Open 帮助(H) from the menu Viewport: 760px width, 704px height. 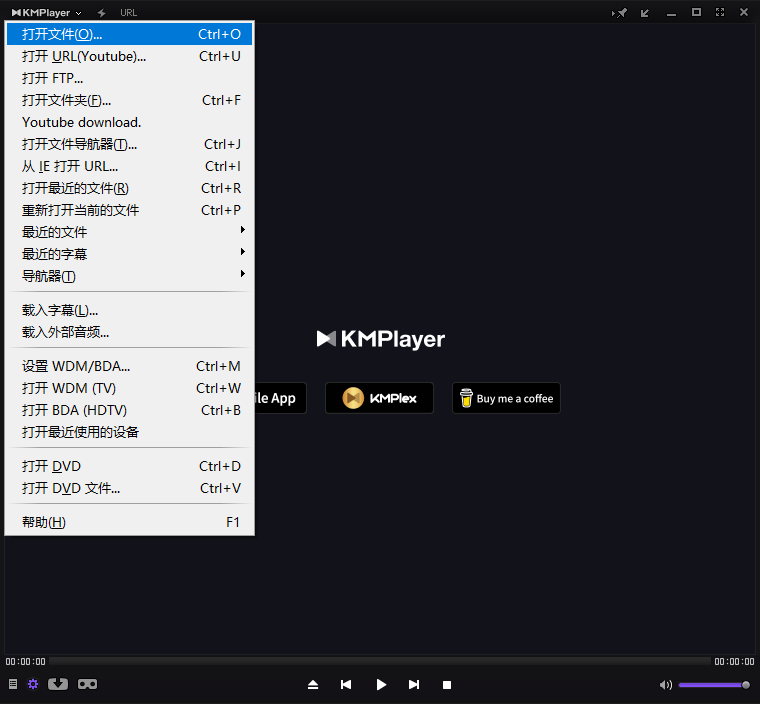pos(129,522)
